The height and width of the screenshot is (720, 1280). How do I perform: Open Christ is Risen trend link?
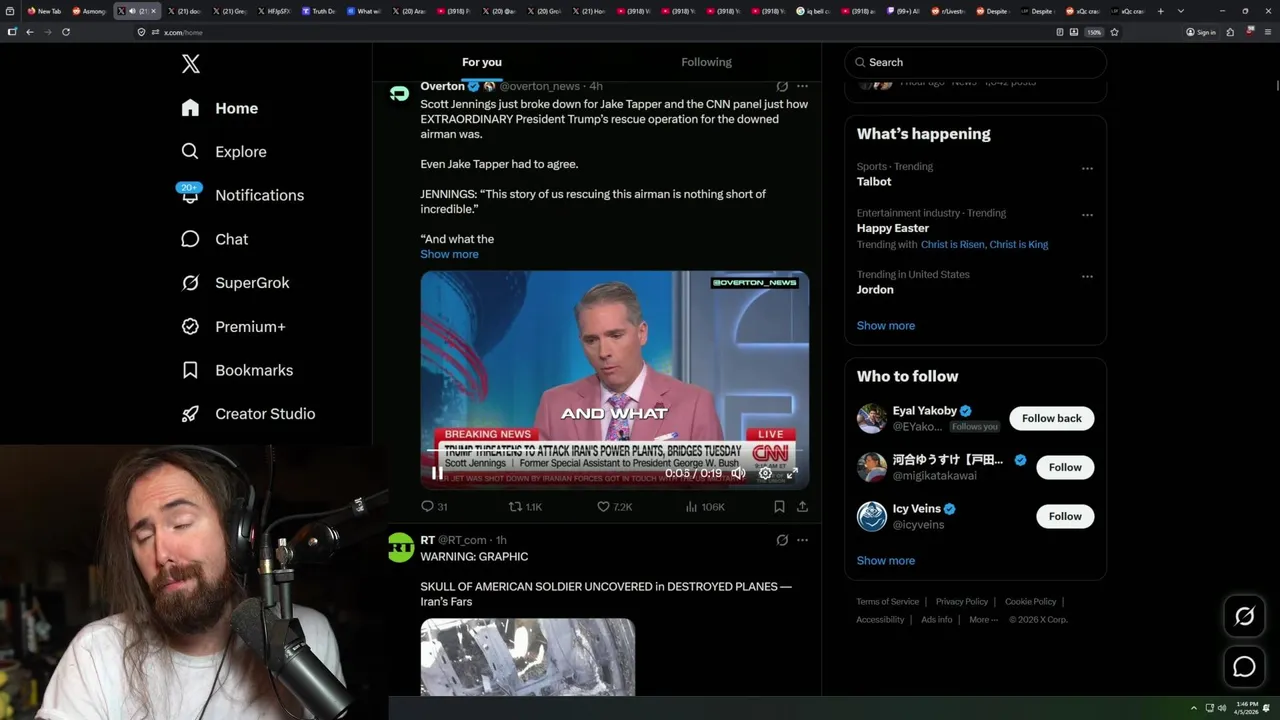point(952,245)
